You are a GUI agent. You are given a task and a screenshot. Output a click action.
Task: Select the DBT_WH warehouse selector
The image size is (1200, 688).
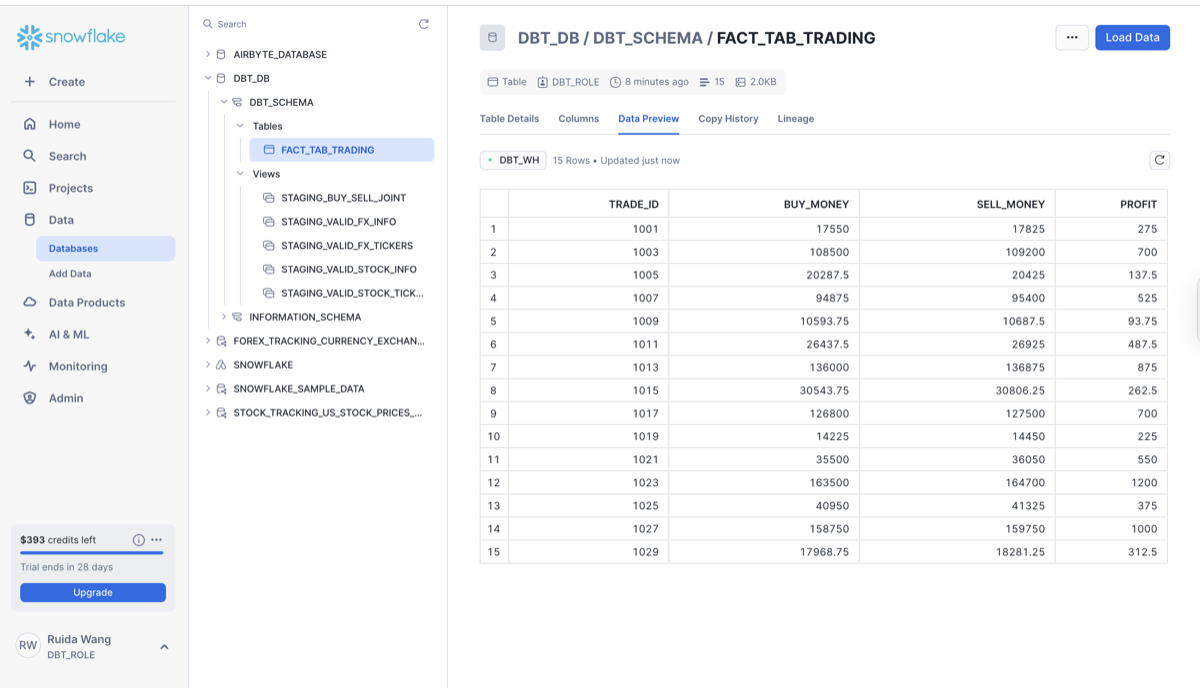[513, 160]
